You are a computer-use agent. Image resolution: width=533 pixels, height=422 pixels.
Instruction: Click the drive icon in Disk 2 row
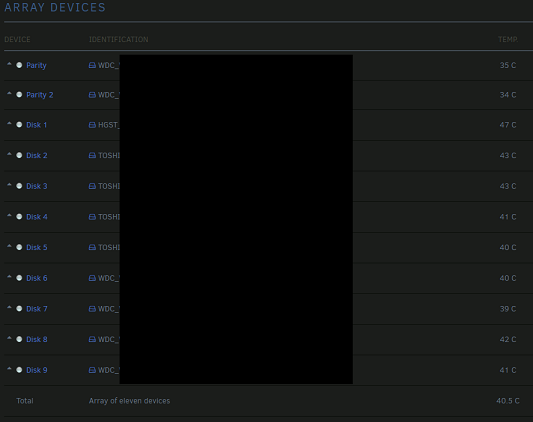(92, 155)
